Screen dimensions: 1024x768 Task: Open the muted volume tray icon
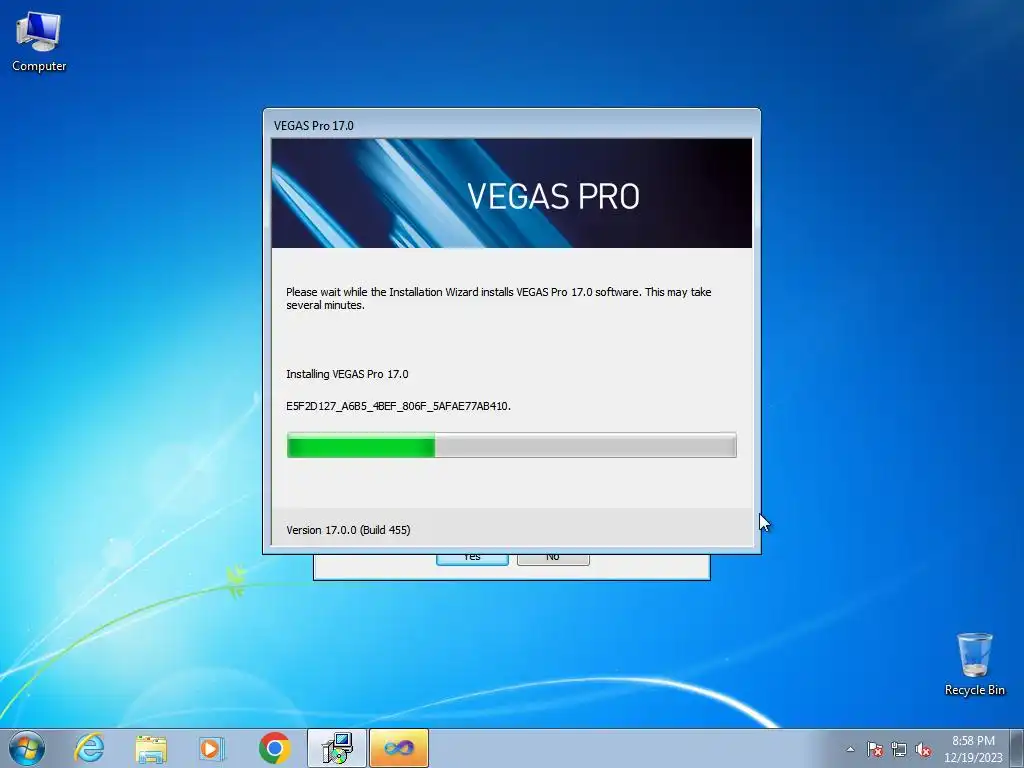tap(923, 749)
